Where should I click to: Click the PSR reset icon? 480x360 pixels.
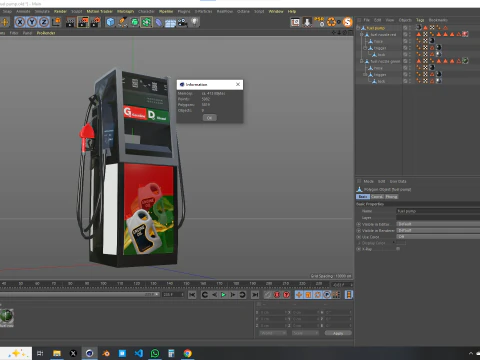319,22
